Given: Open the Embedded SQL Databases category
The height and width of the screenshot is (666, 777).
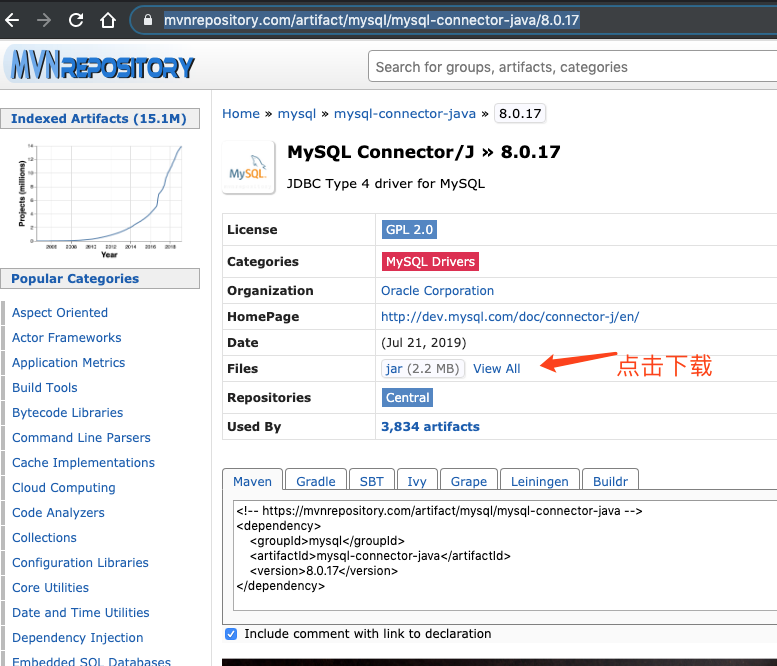Looking at the screenshot, I should point(91,661).
